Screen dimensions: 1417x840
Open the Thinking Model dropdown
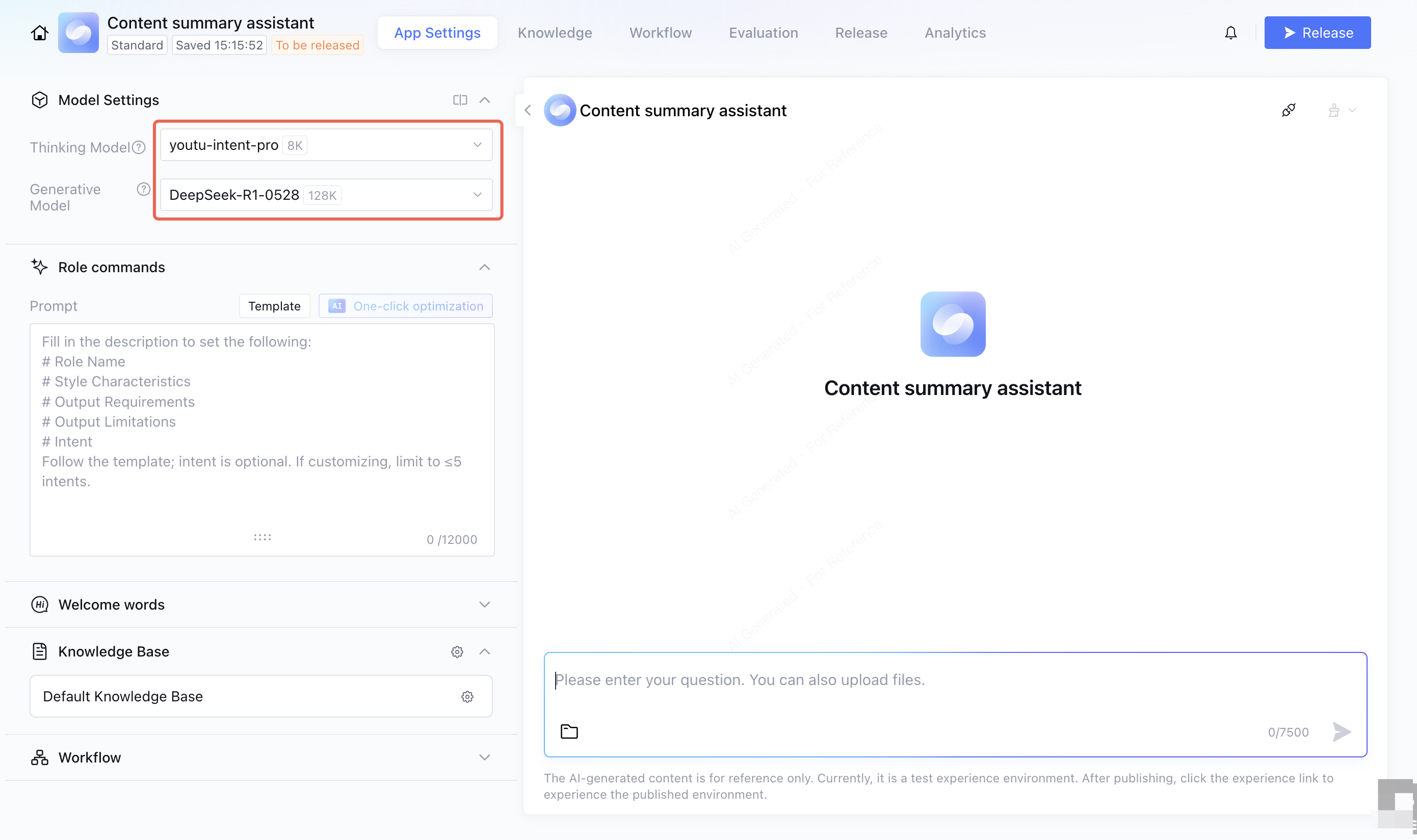[x=326, y=145]
